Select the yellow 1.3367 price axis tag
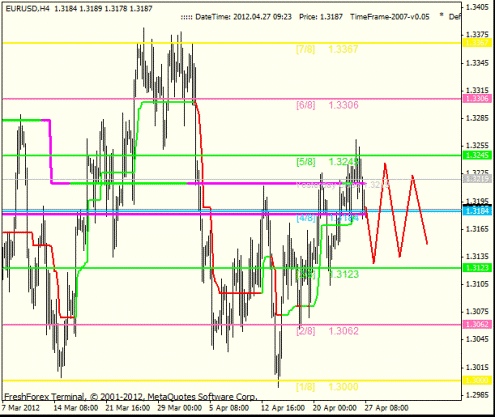The width and height of the screenshot is (495, 417). pos(477,43)
